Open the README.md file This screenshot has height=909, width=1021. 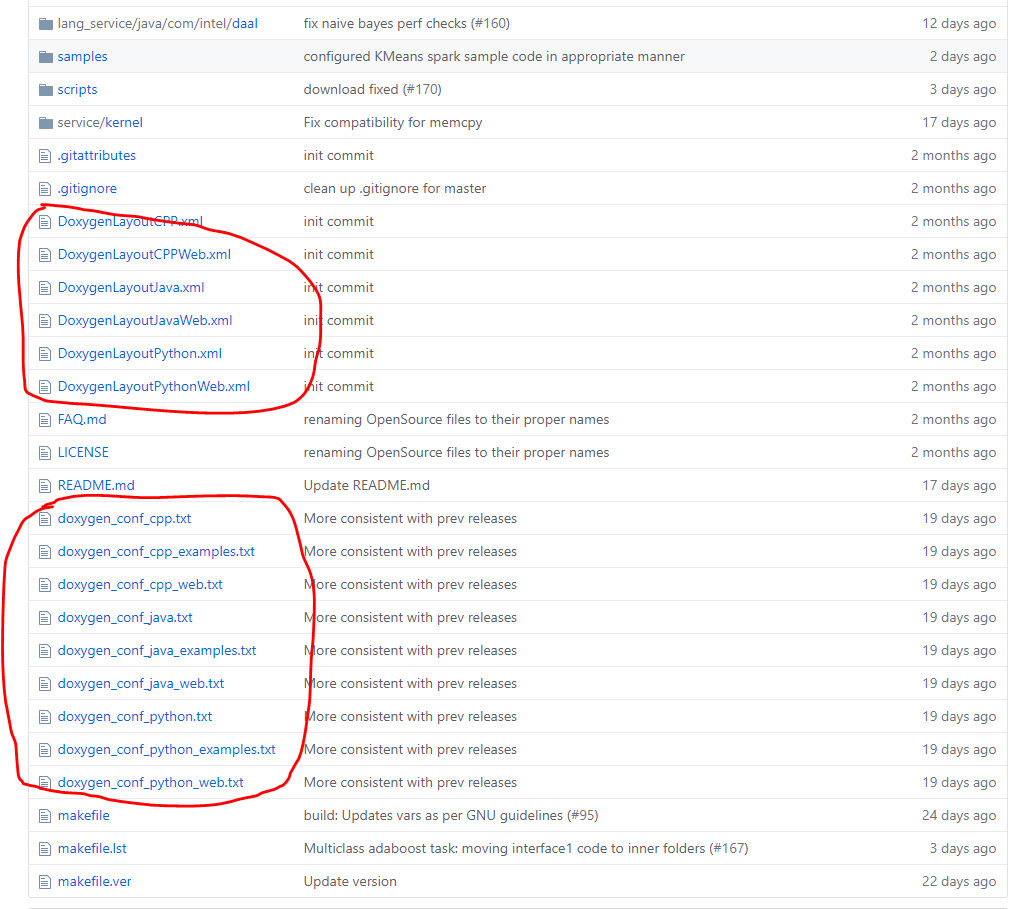[96, 485]
